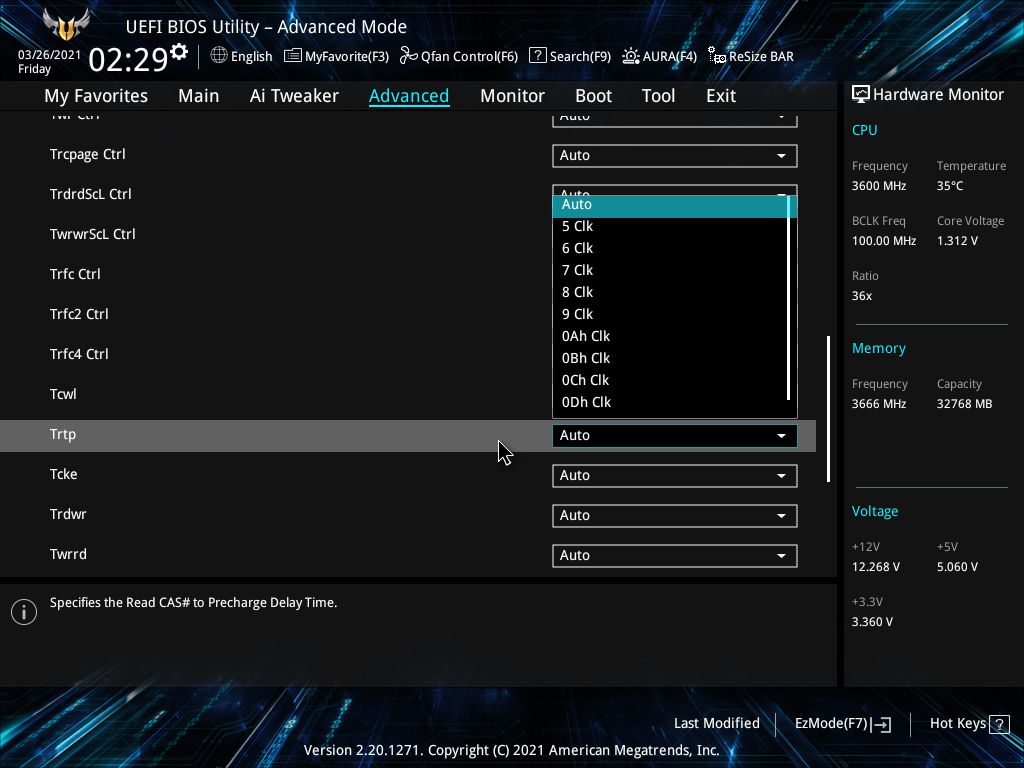Switch to the My Favorites tab
Screen dimensions: 1024x768
pyautogui.click(x=96, y=96)
